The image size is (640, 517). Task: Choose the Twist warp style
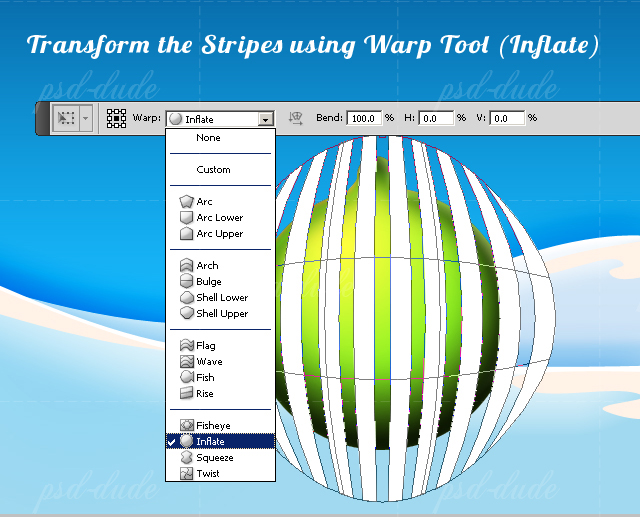tap(220, 474)
